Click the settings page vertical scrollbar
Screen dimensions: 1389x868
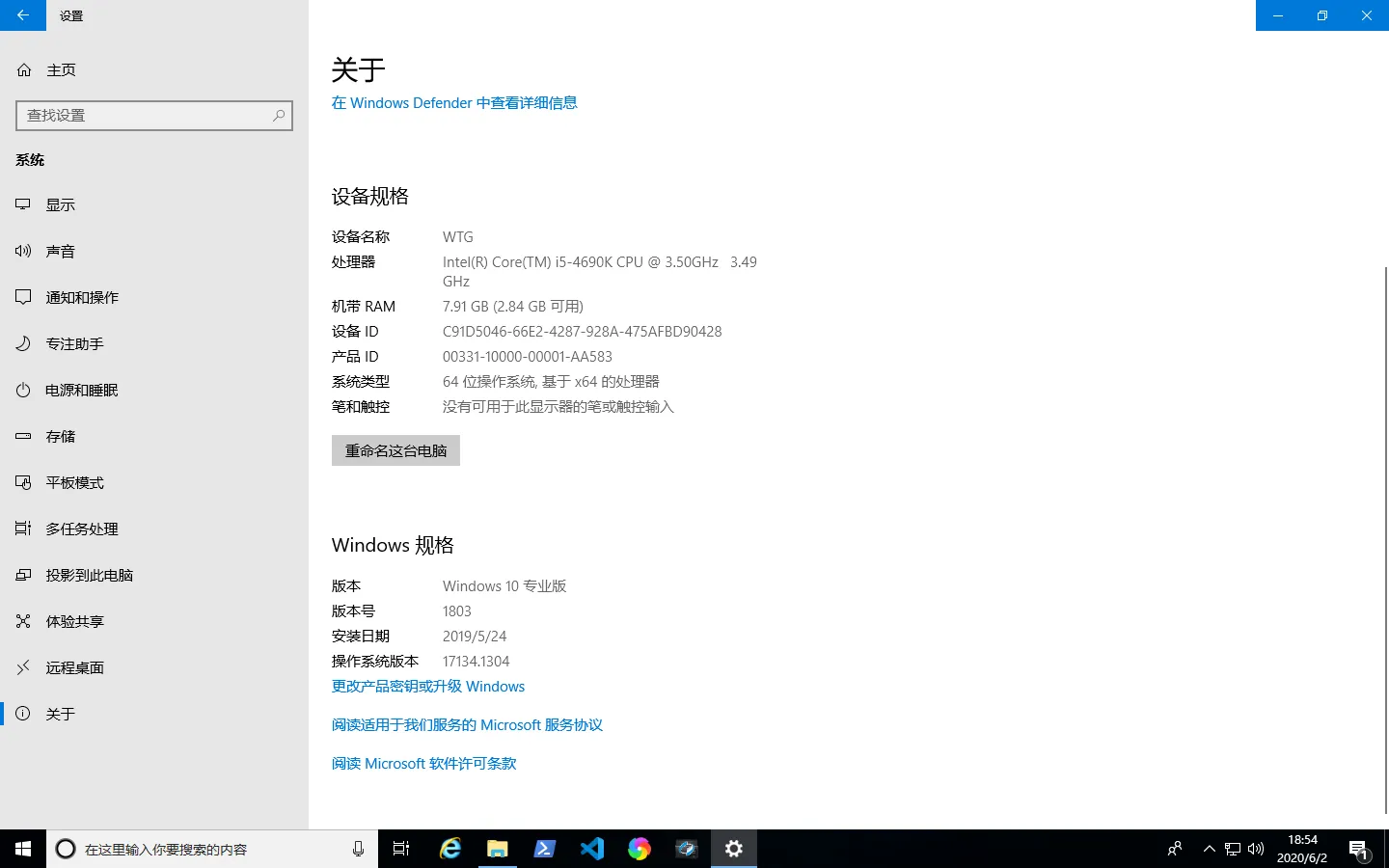pos(1385,540)
